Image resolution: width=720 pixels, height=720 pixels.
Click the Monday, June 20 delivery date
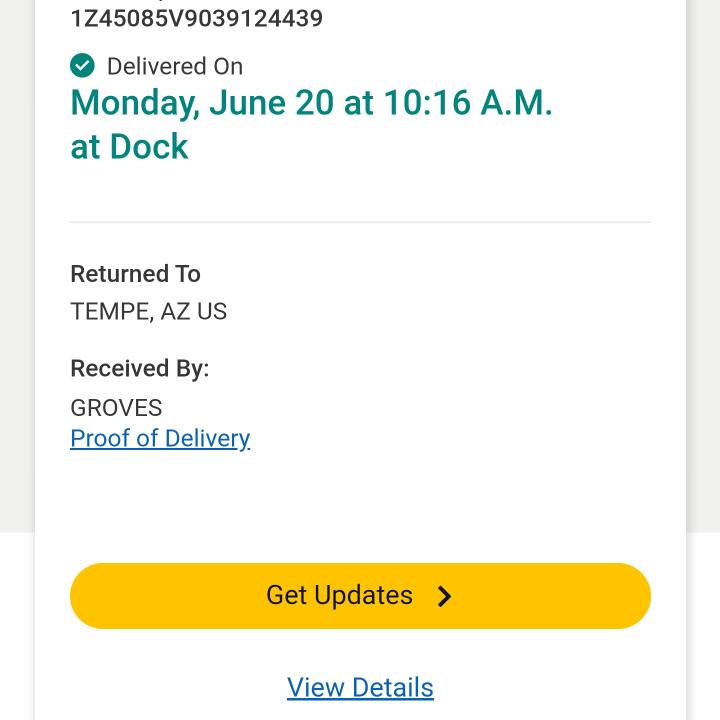coord(202,103)
